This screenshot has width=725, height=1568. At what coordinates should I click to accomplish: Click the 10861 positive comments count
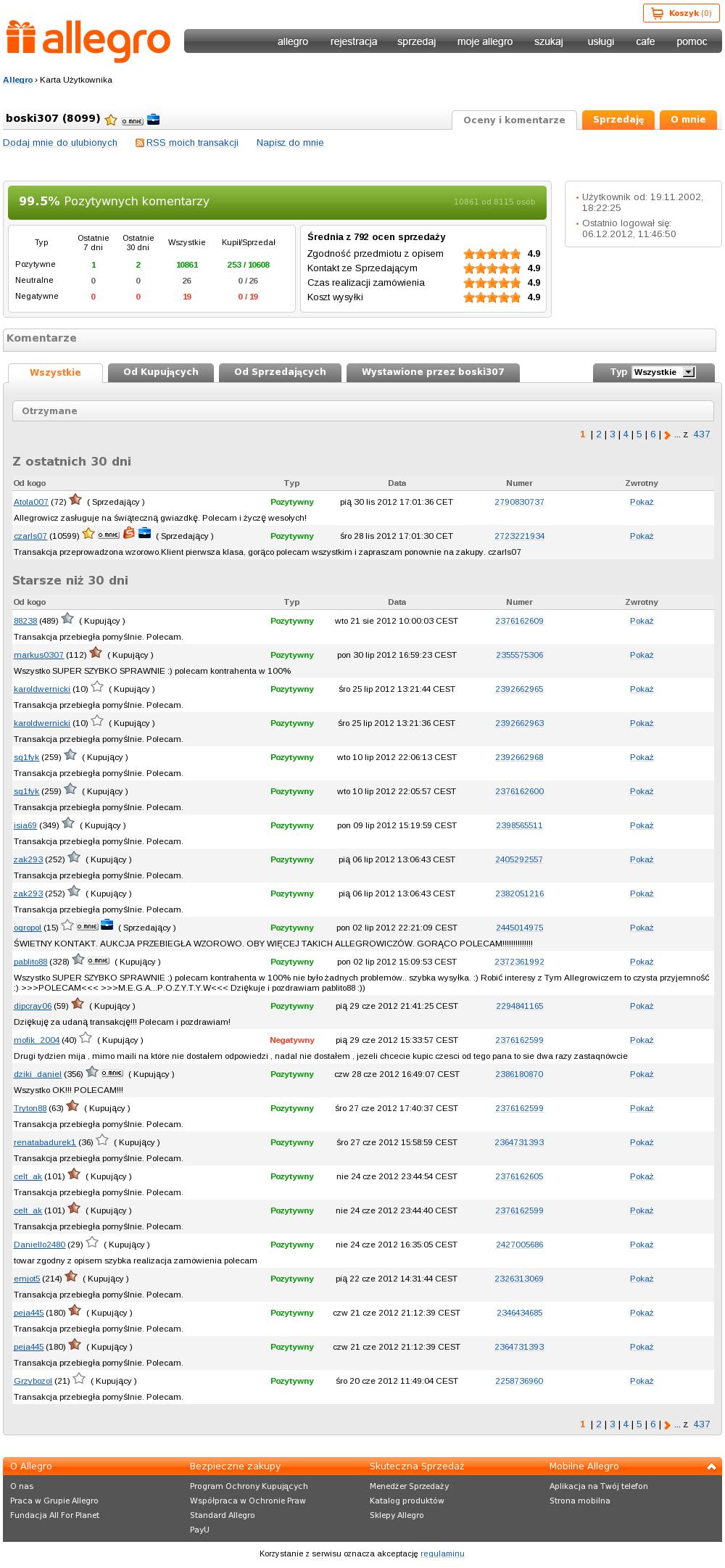[187, 265]
